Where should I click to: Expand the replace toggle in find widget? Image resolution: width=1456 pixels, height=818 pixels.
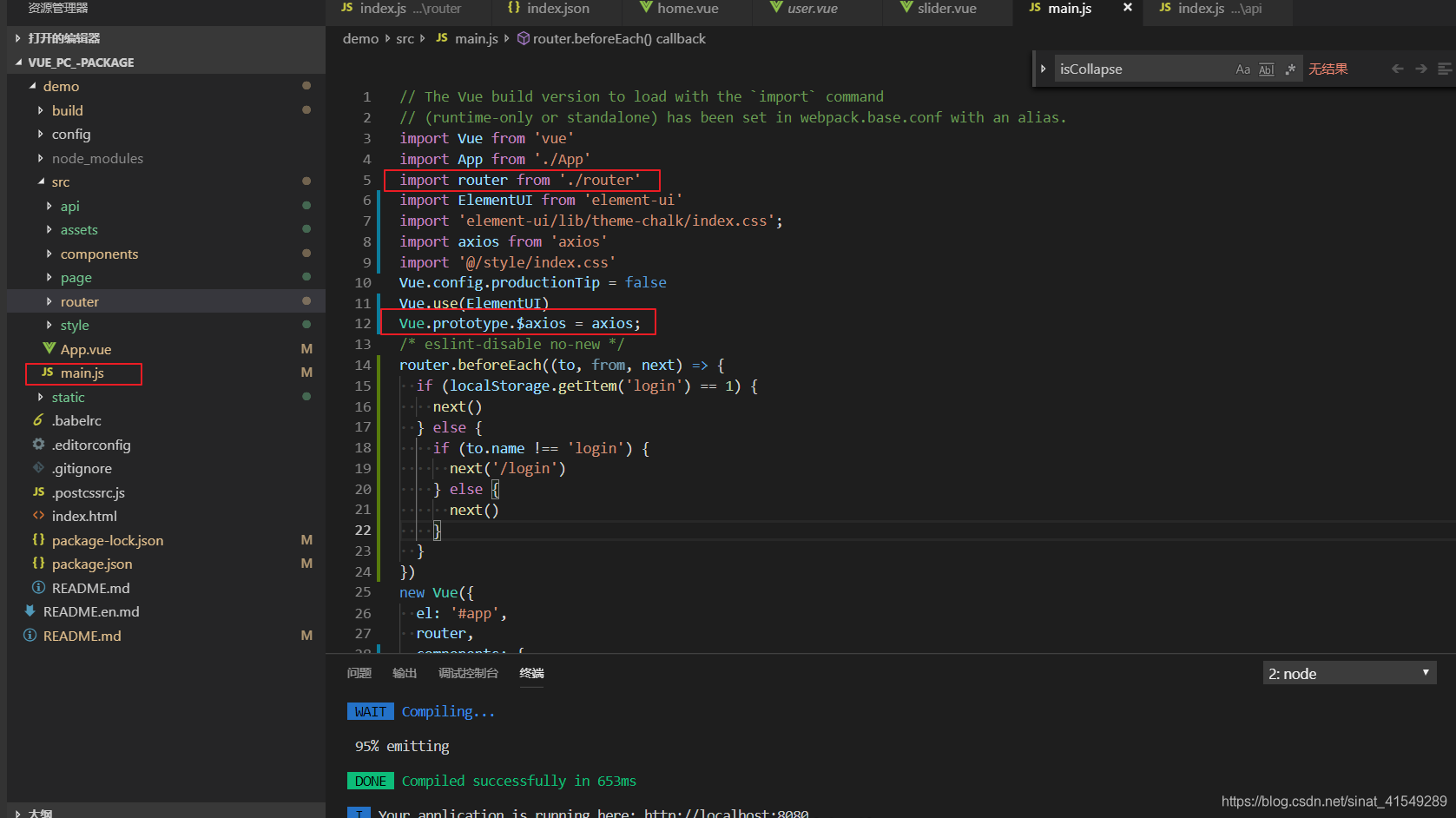(1043, 69)
